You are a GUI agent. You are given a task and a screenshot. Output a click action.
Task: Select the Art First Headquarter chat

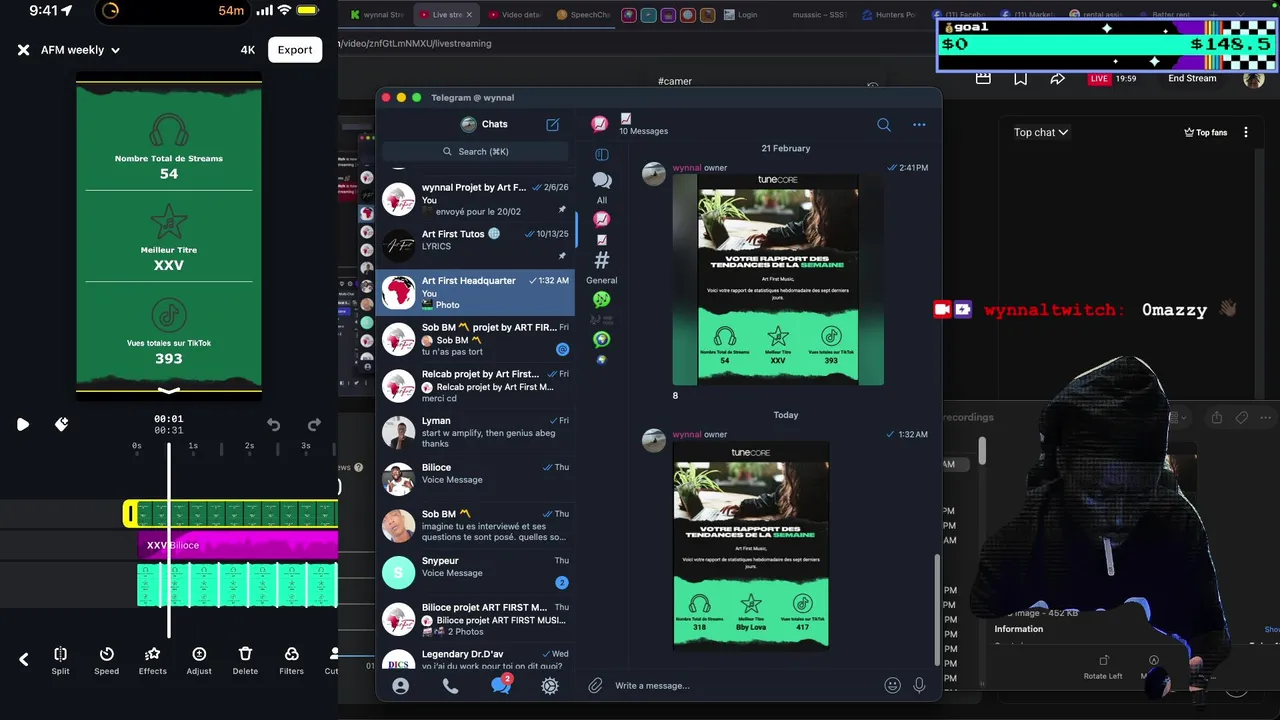[x=476, y=293]
